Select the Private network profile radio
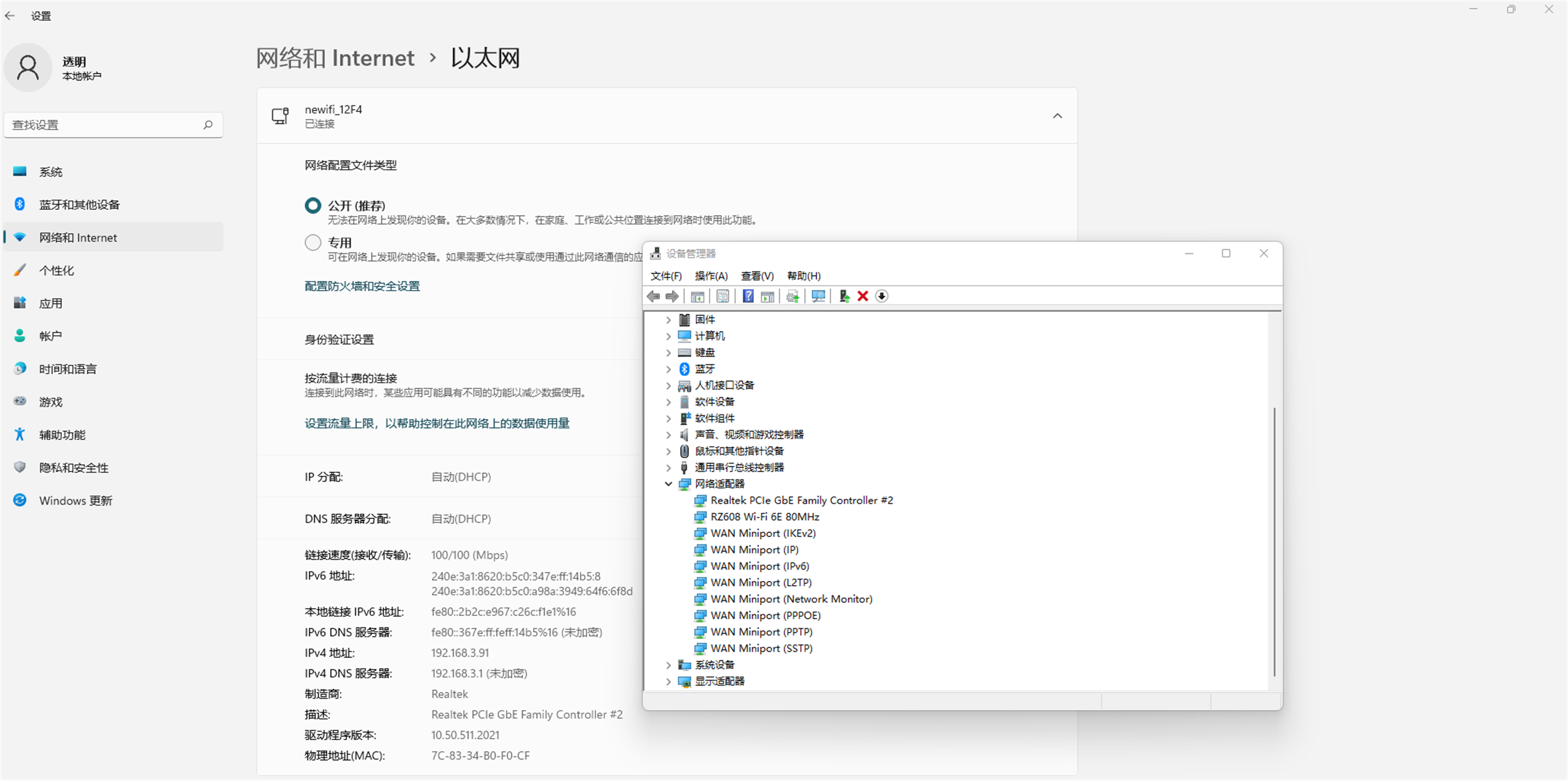The width and height of the screenshot is (1568, 781). (x=313, y=243)
